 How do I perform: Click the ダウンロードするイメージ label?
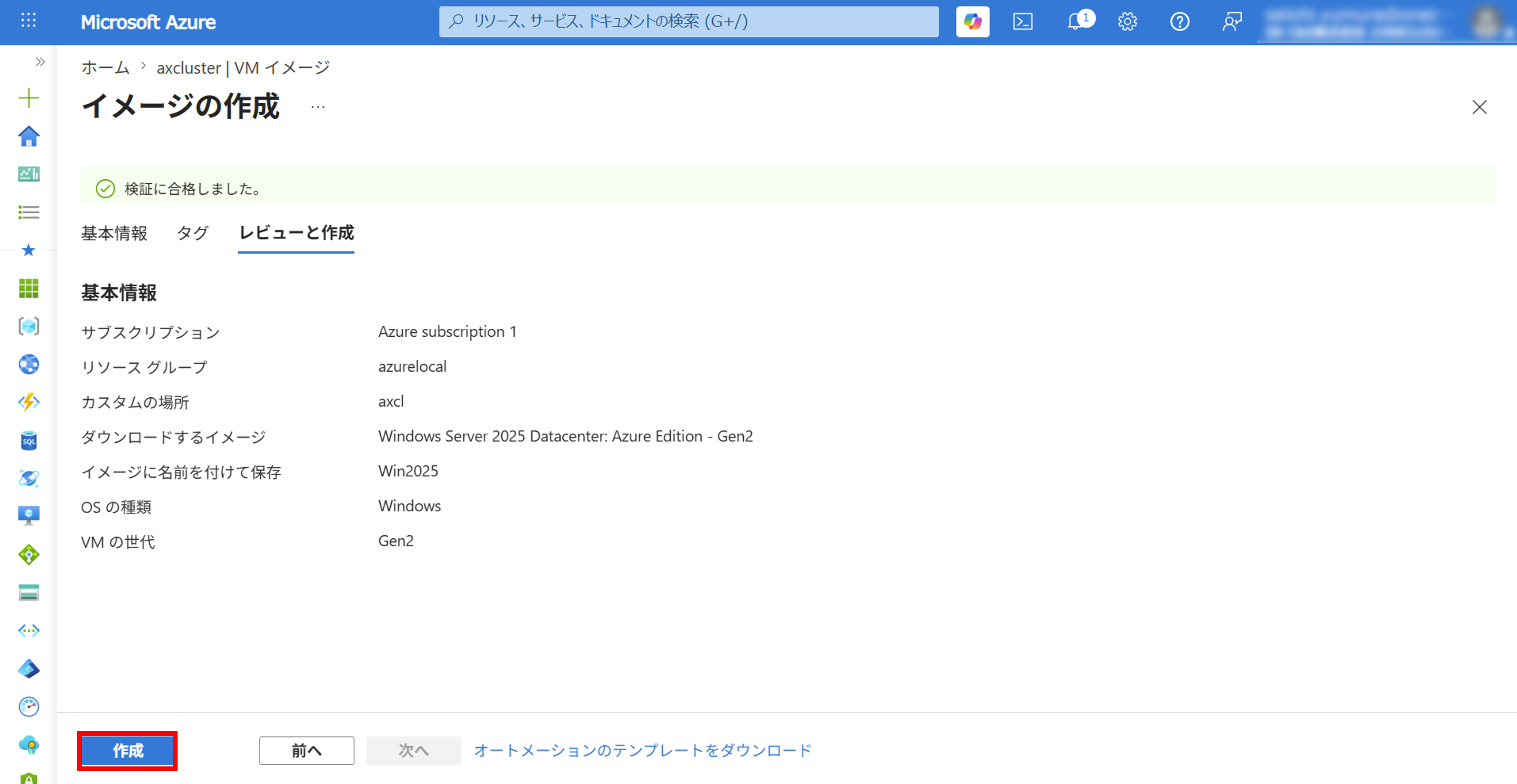tap(174, 437)
